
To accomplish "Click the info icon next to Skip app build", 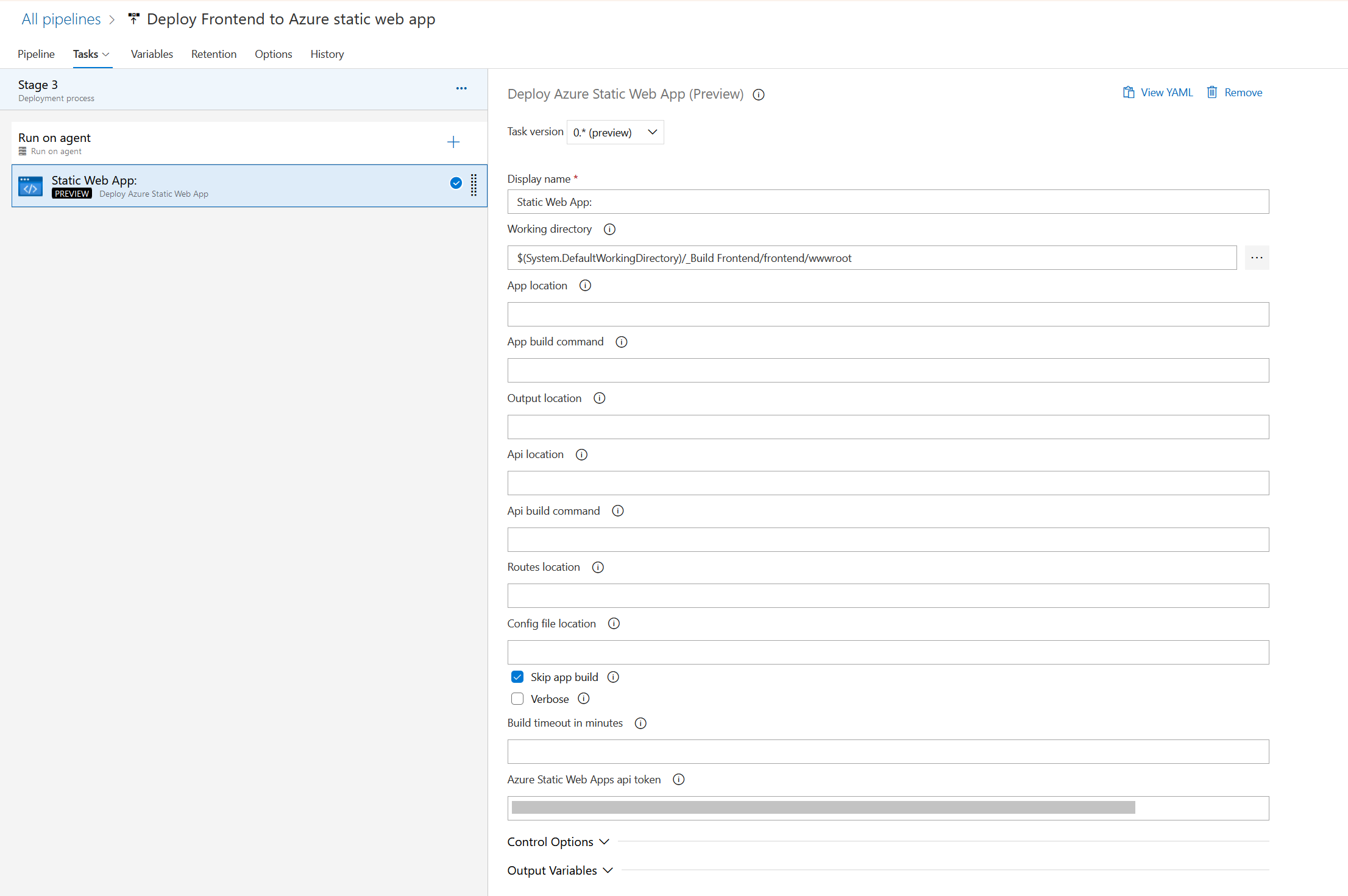I will (614, 677).
